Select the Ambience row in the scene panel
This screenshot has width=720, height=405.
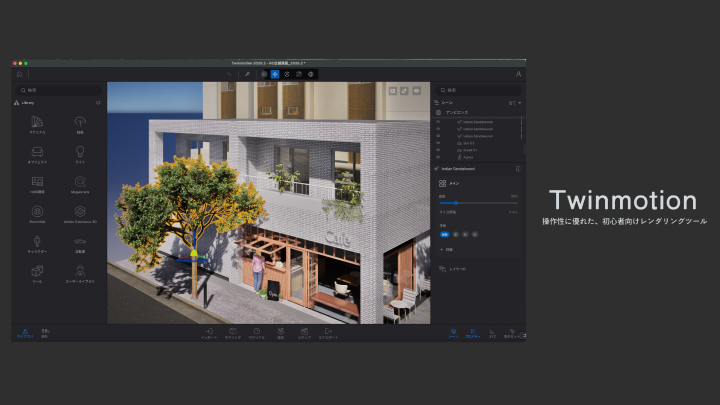(478, 112)
